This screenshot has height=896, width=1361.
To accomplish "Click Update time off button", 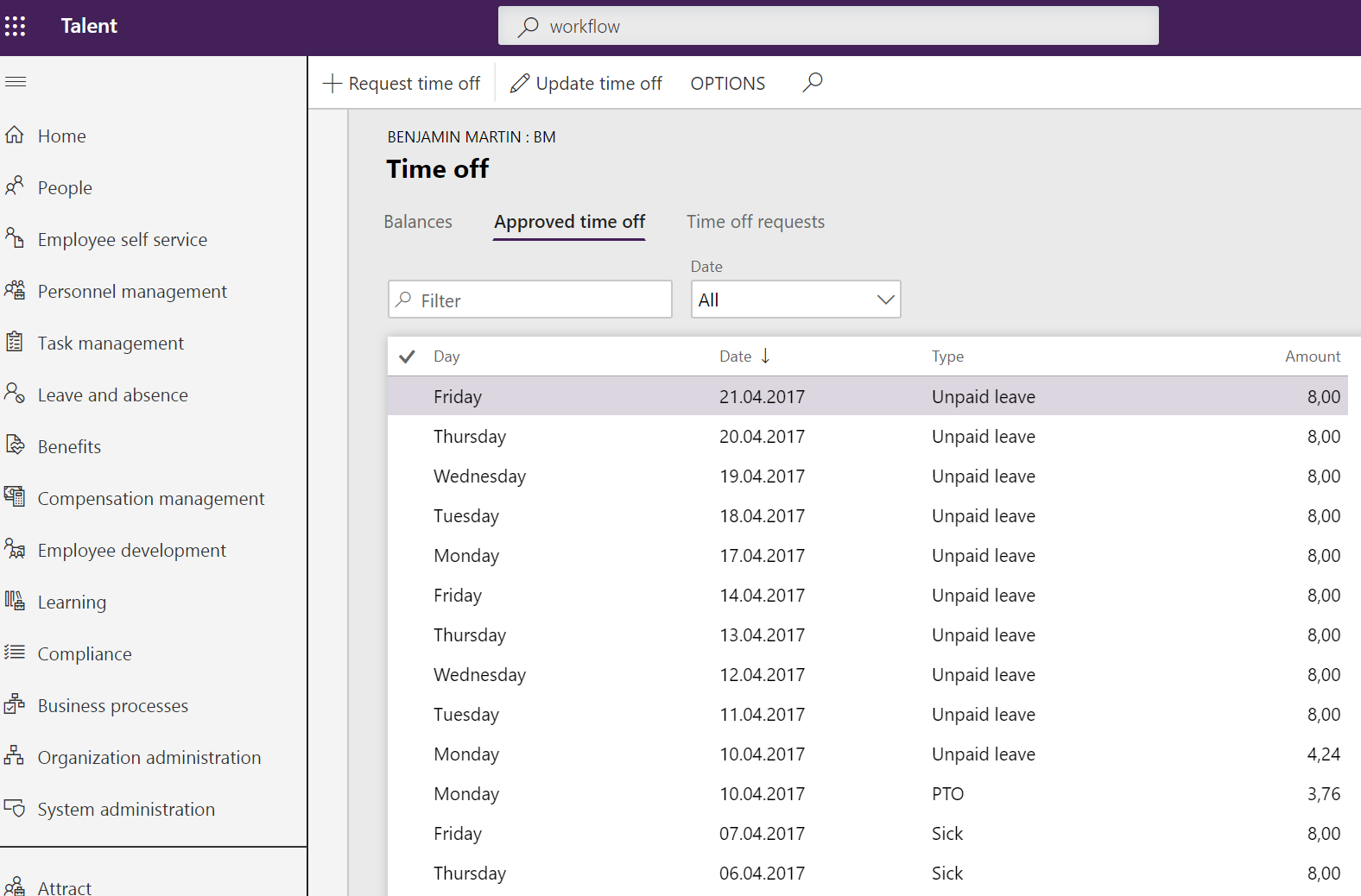I will click(x=586, y=84).
